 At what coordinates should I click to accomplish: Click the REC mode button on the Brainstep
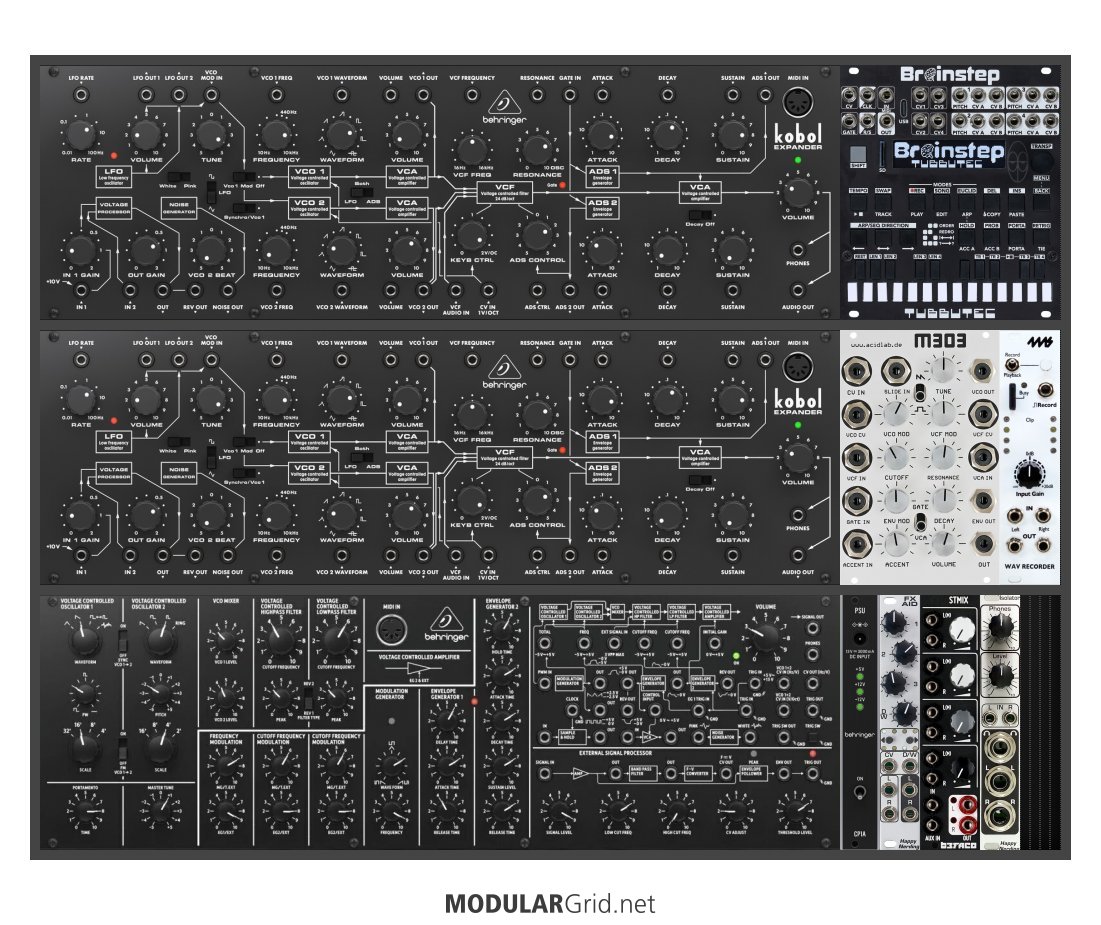click(917, 202)
